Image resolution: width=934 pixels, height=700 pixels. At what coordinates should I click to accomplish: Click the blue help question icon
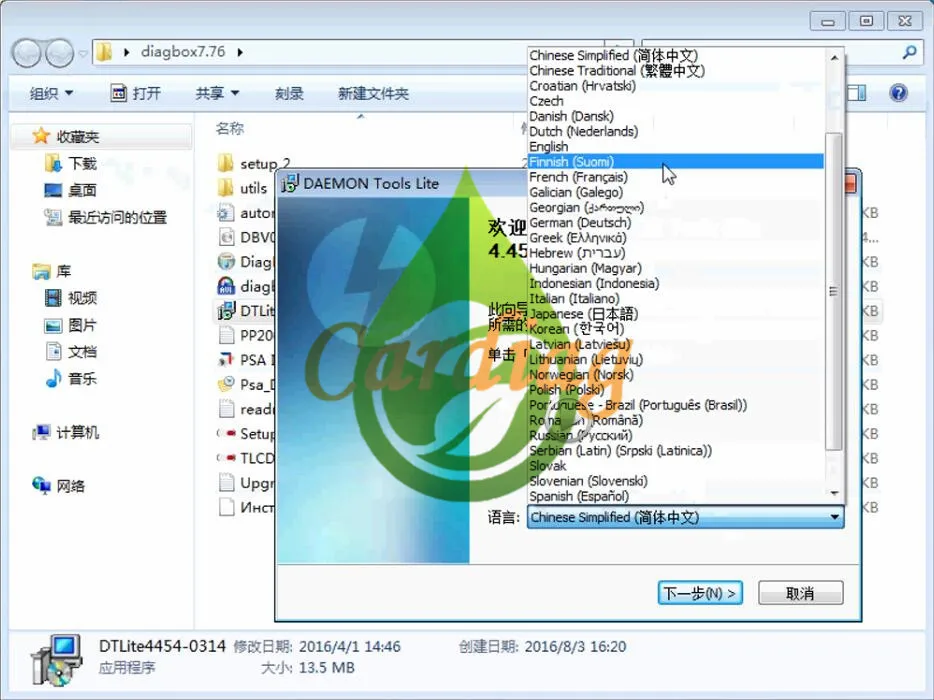click(x=898, y=93)
